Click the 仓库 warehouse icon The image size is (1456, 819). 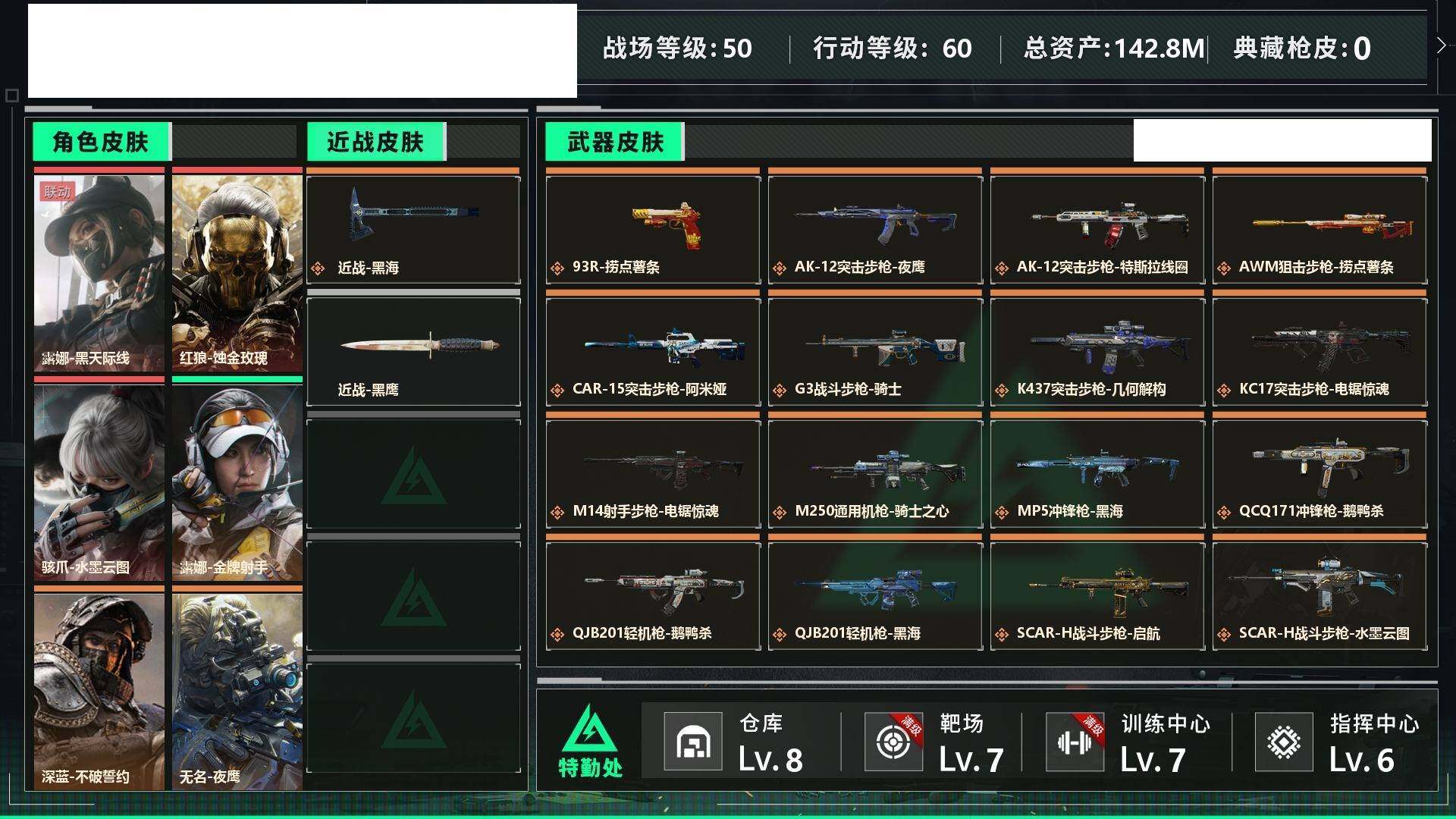point(692,742)
